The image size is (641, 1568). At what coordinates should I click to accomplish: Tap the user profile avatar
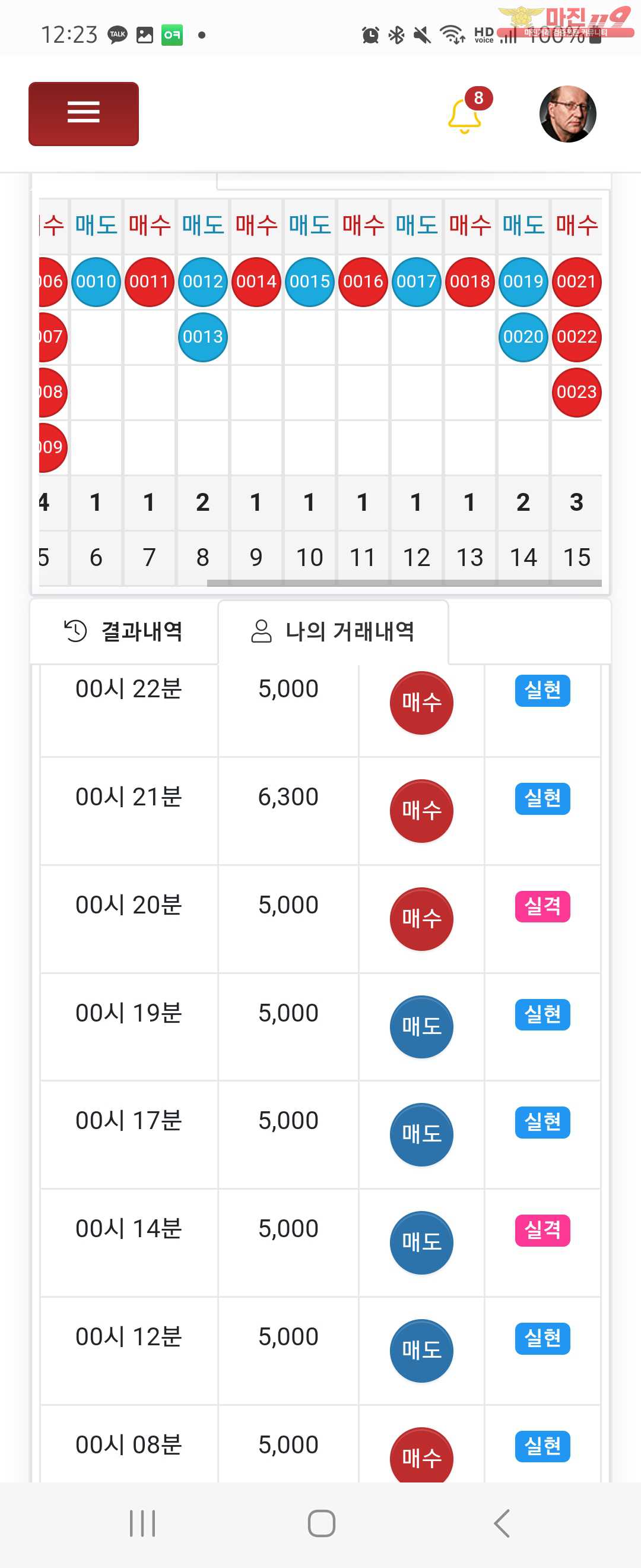point(567,114)
